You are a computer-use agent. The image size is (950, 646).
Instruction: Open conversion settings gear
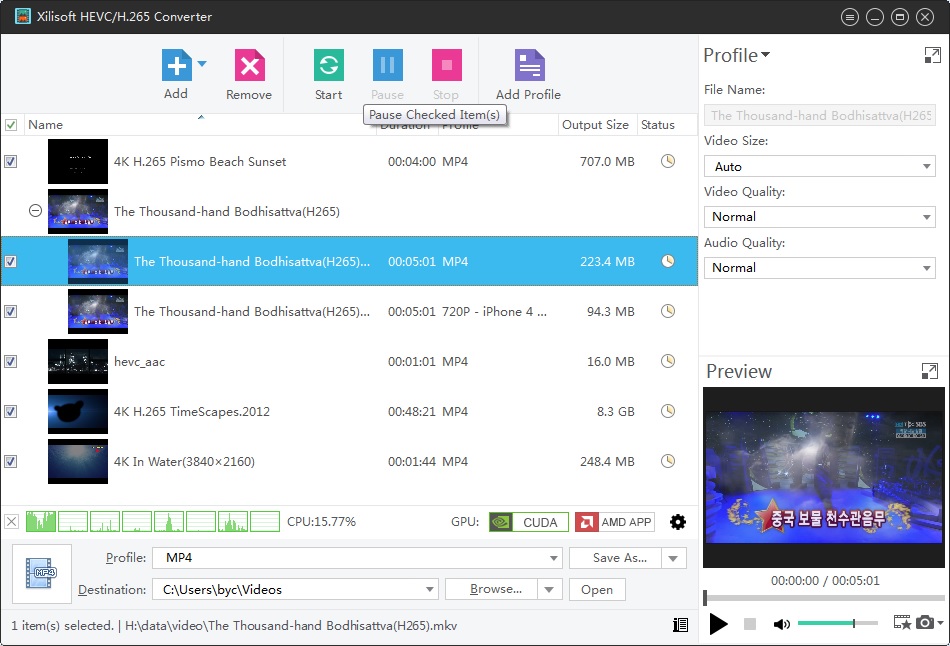point(678,521)
